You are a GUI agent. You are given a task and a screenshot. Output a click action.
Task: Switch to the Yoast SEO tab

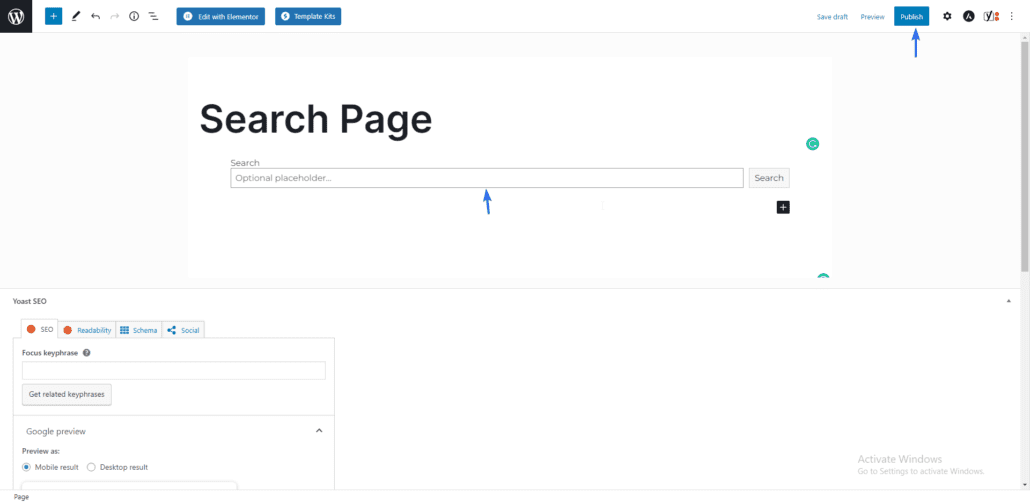[x=40, y=330]
